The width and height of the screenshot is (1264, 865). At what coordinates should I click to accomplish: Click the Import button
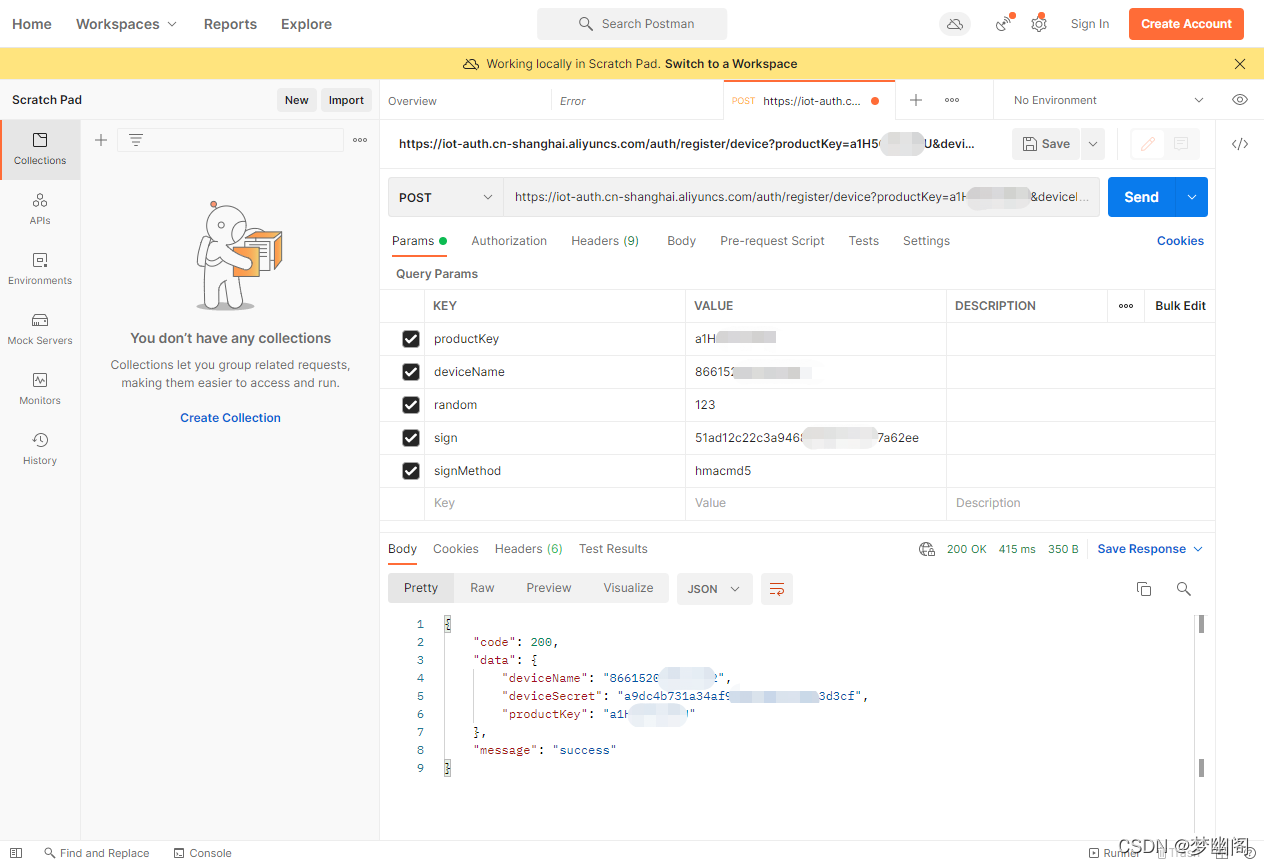(346, 100)
